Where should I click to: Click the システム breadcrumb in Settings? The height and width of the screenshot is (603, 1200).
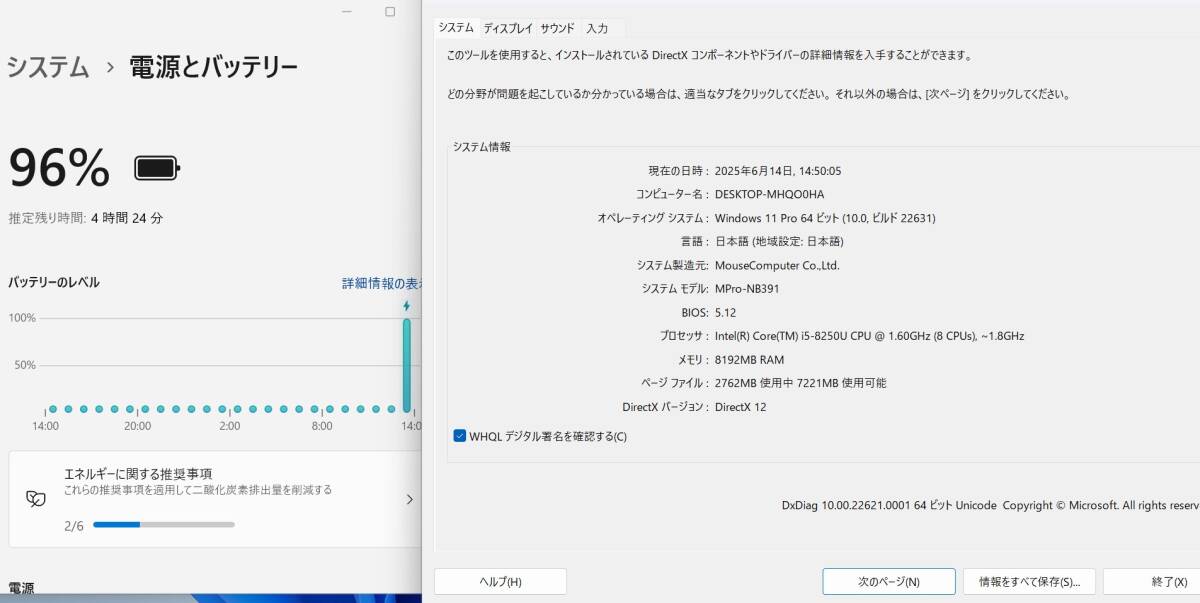[47, 67]
